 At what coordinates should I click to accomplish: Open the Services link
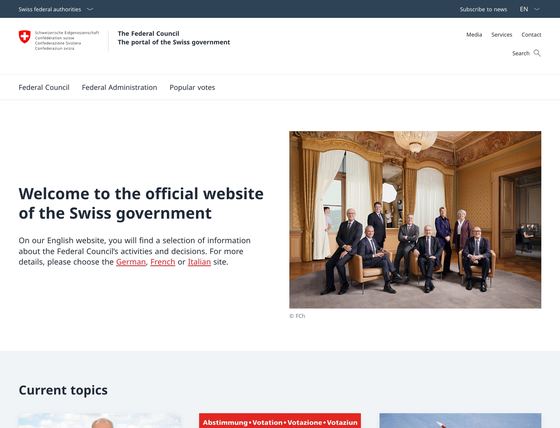501,35
